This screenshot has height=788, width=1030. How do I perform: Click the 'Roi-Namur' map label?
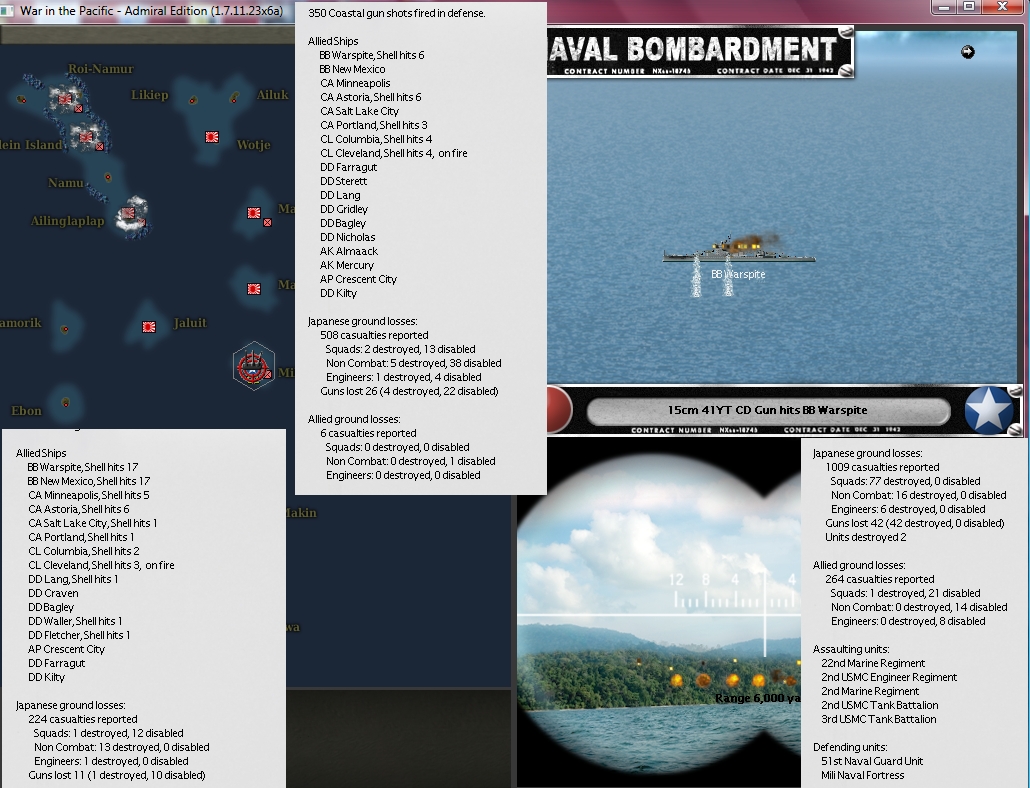[101, 69]
